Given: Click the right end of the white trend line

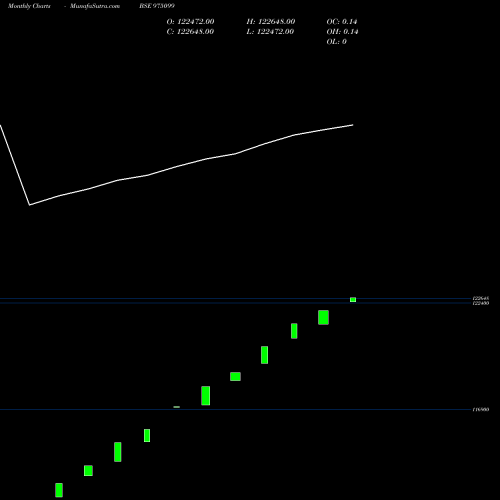Looking at the screenshot, I should click(x=353, y=125).
